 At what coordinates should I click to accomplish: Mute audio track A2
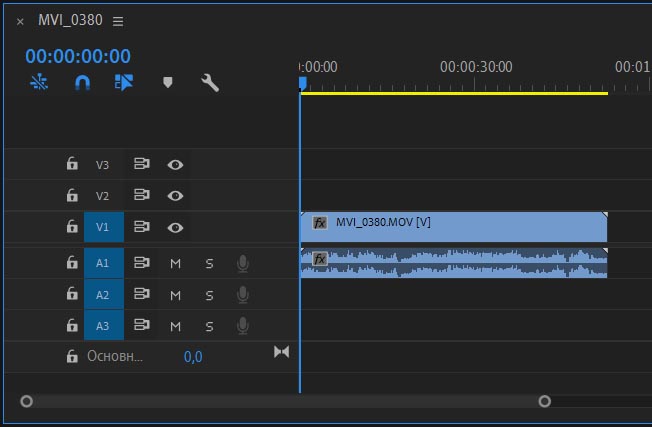pyautogui.click(x=175, y=295)
